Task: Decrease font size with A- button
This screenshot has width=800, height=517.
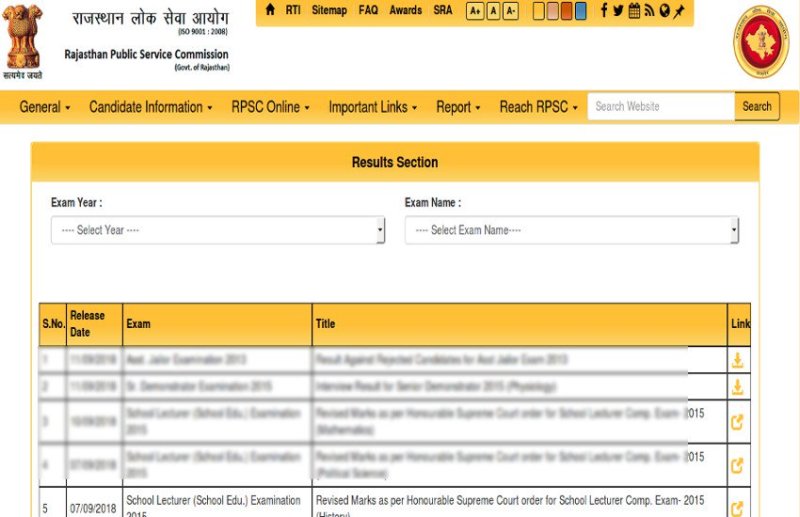Action: point(511,11)
